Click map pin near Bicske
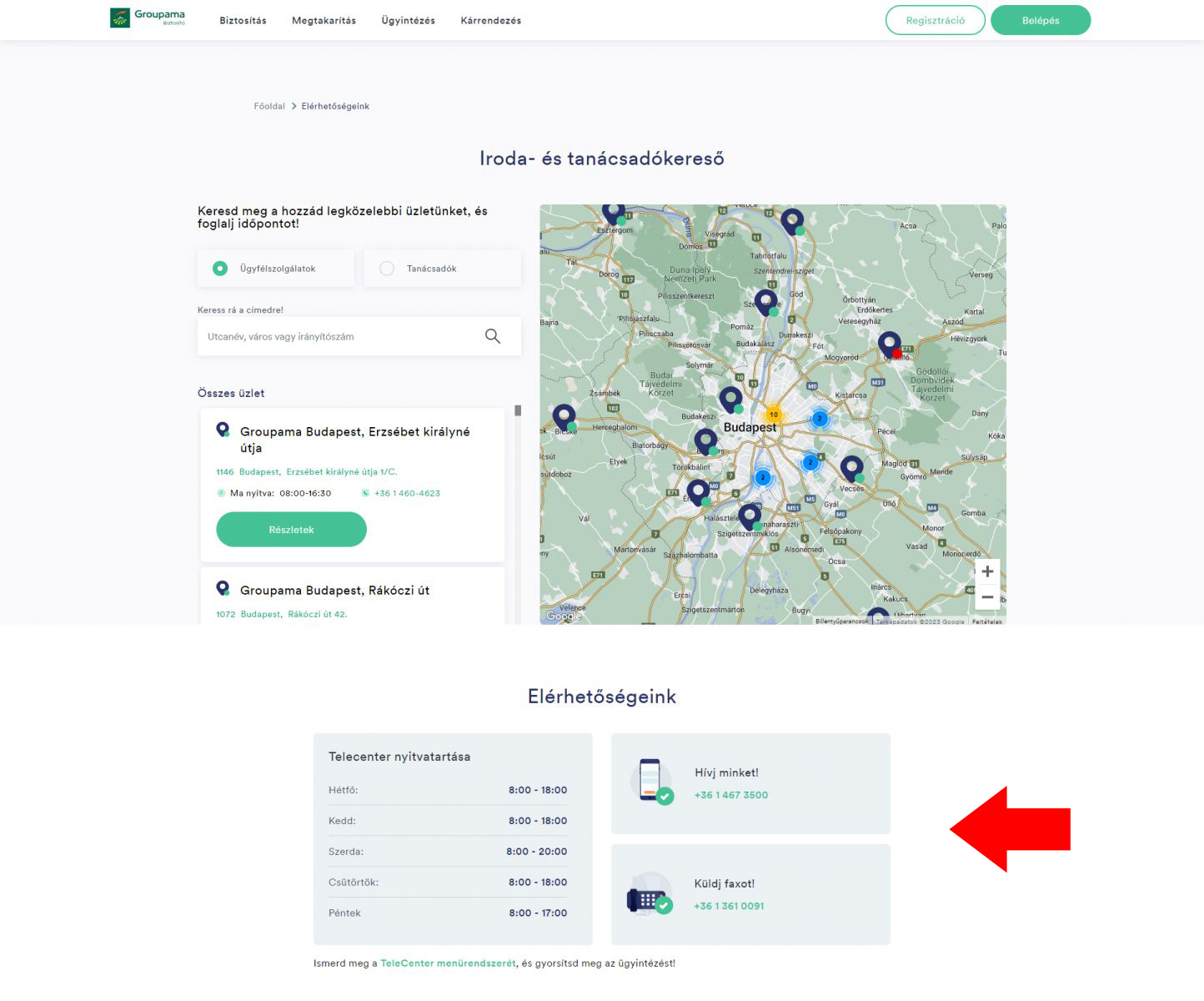This screenshot has width=1204, height=1001. [564, 417]
